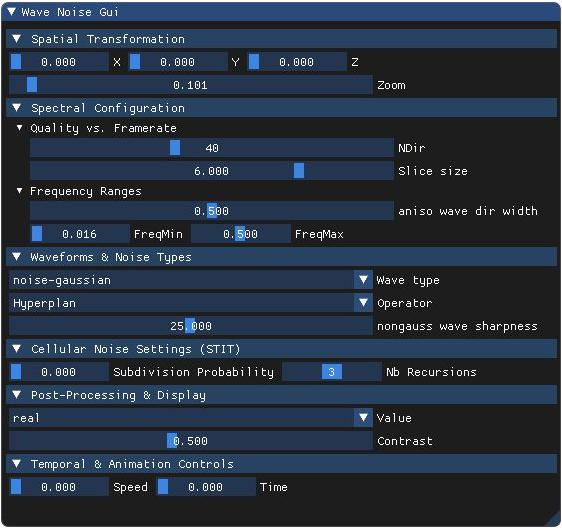562x528 pixels.
Task: Click the FreqMin slider
Action: click(80, 234)
